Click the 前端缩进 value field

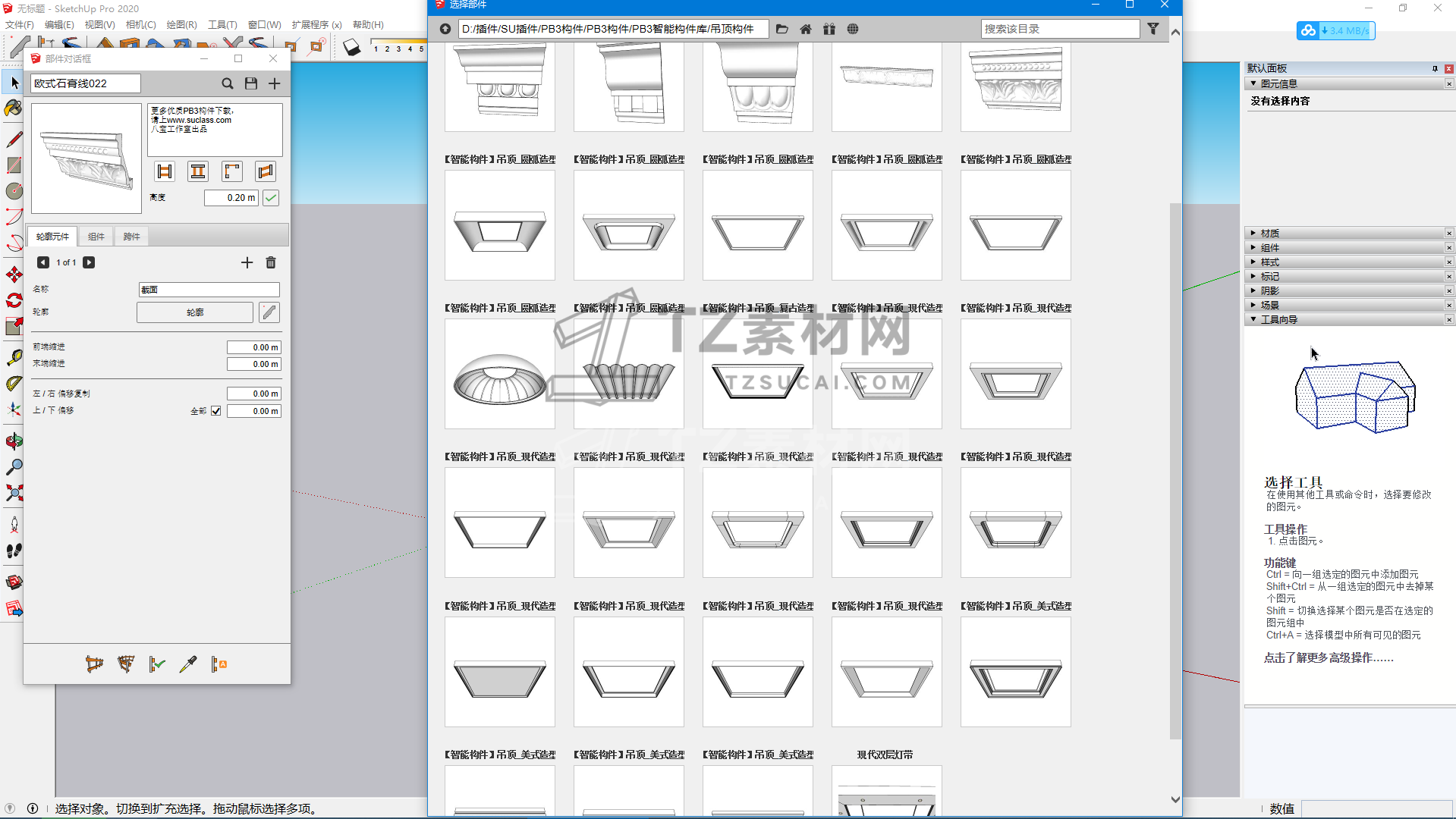tap(254, 347)
